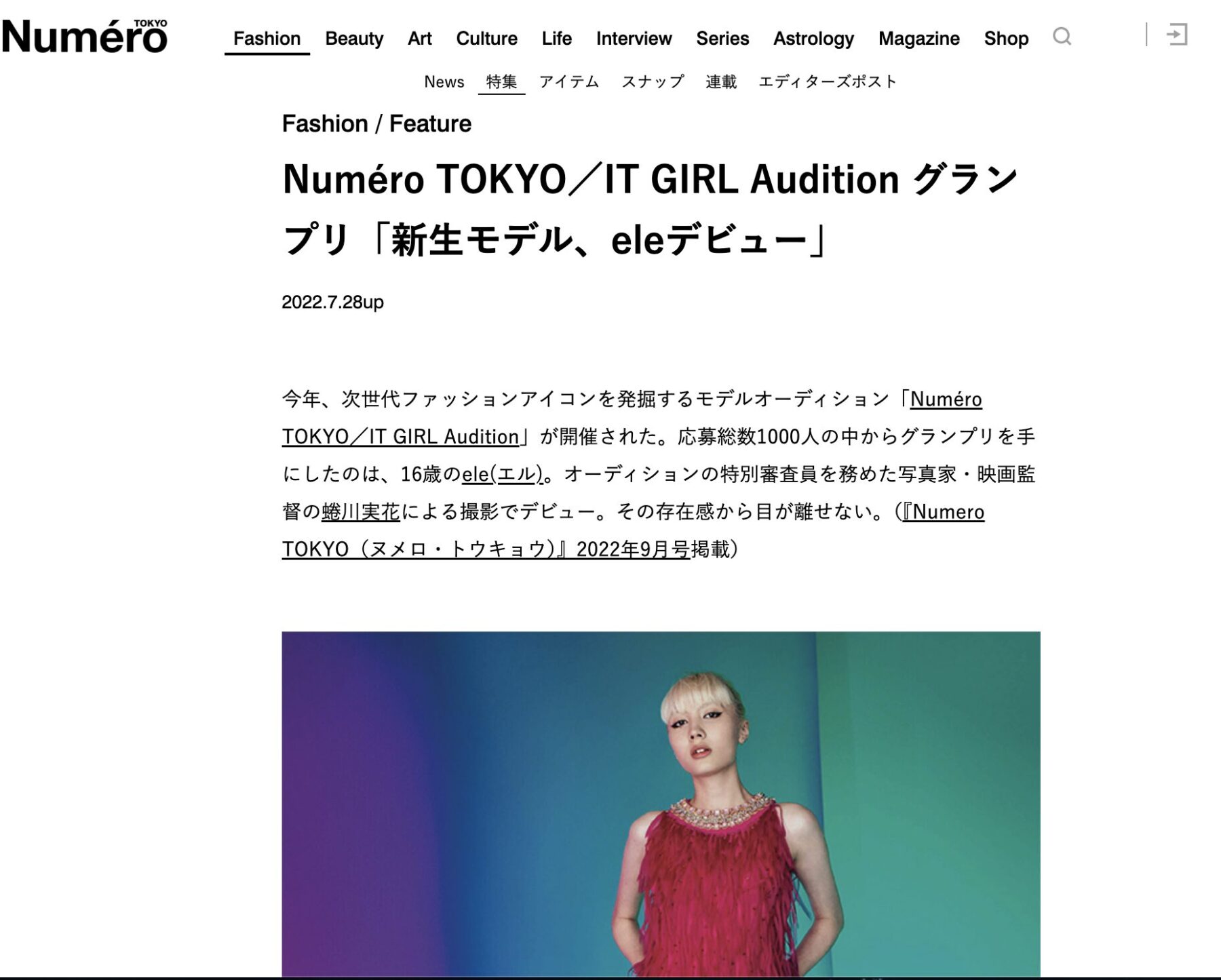Select the 特集 sub-tab
The height and width of the screenshot is (980, 1221).
click(501, 82)
